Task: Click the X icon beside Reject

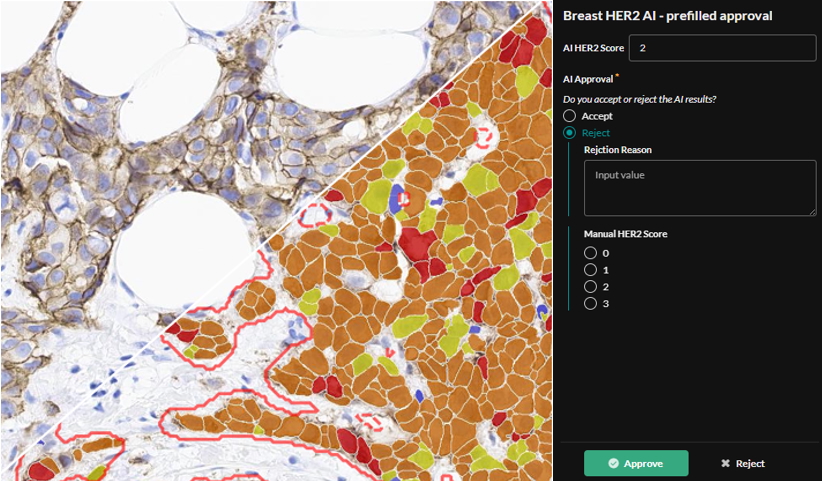Action: [726, 464]
